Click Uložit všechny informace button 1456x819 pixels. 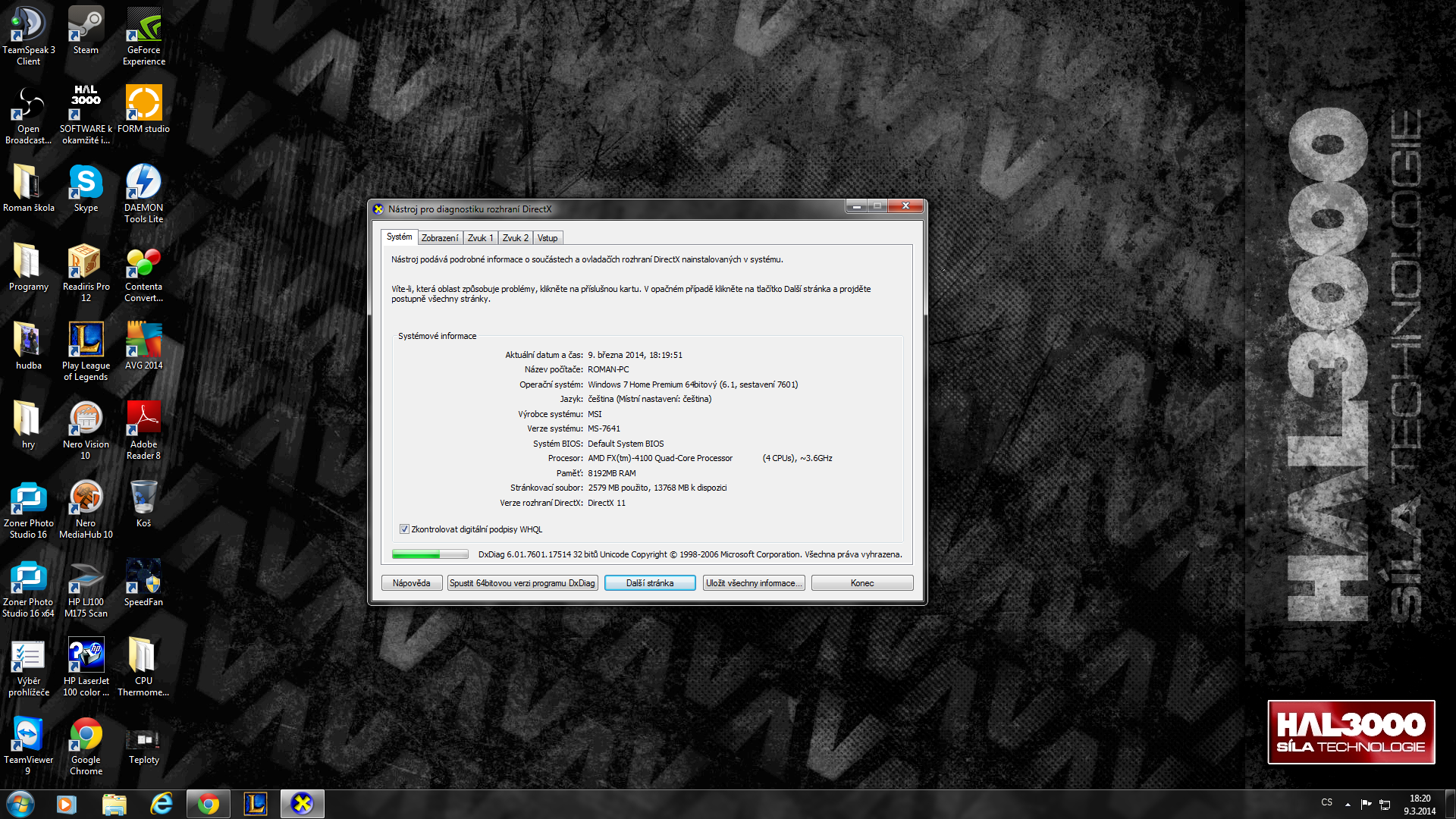coord(754,583)
